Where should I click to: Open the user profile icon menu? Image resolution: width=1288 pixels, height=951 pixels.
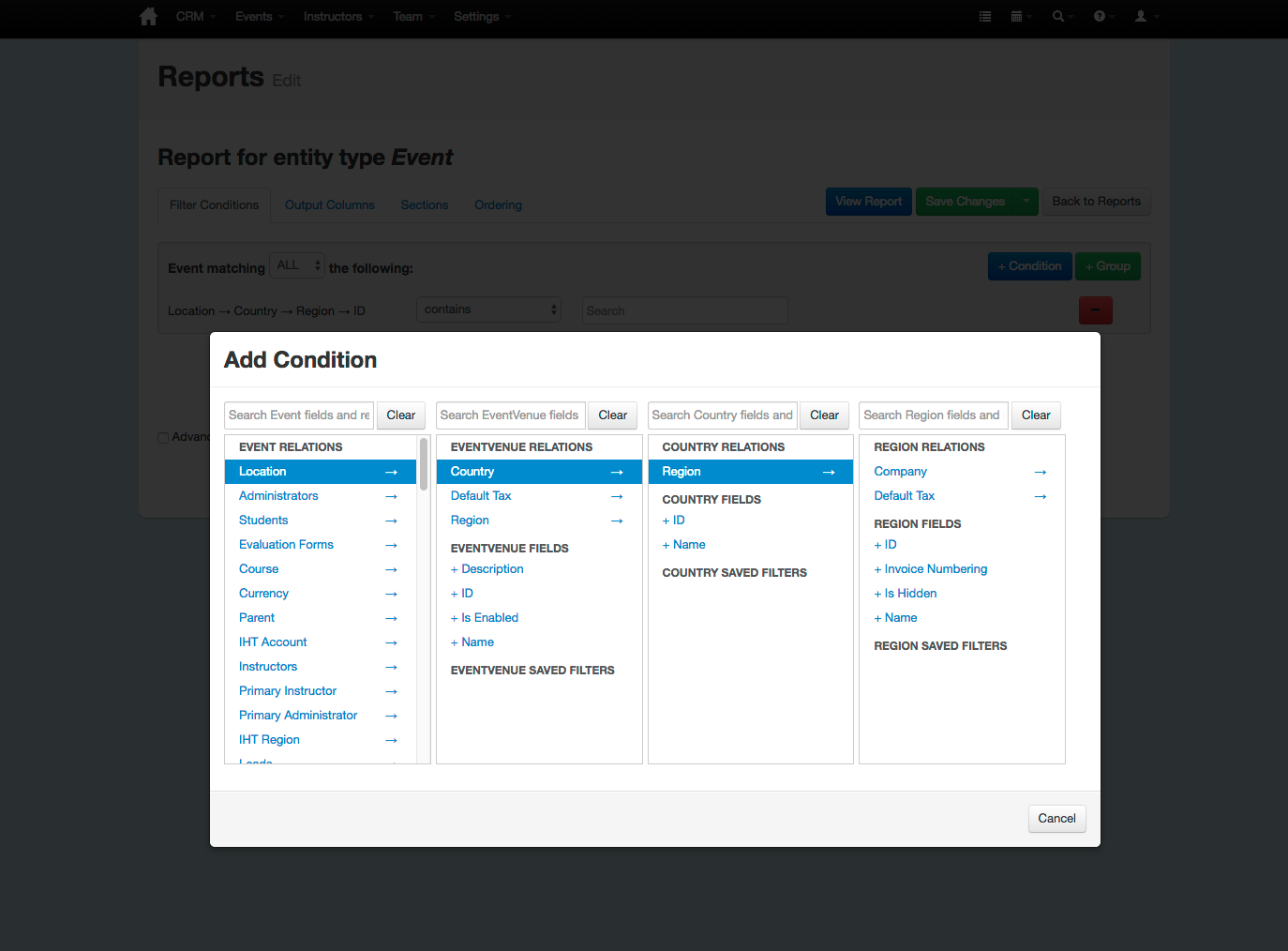coord(1146,17)
